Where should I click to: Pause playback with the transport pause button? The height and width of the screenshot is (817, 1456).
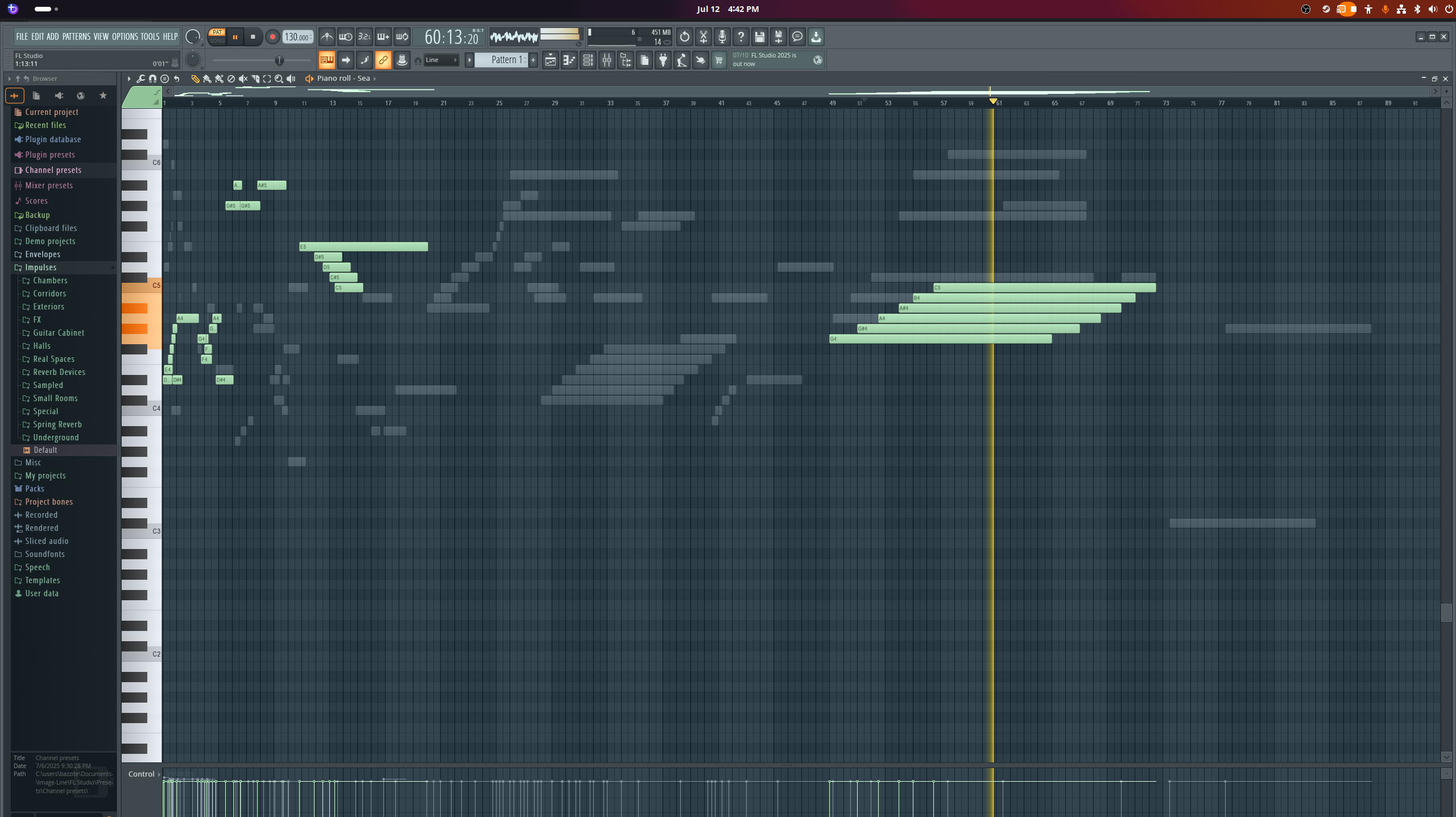pos(235,37)
